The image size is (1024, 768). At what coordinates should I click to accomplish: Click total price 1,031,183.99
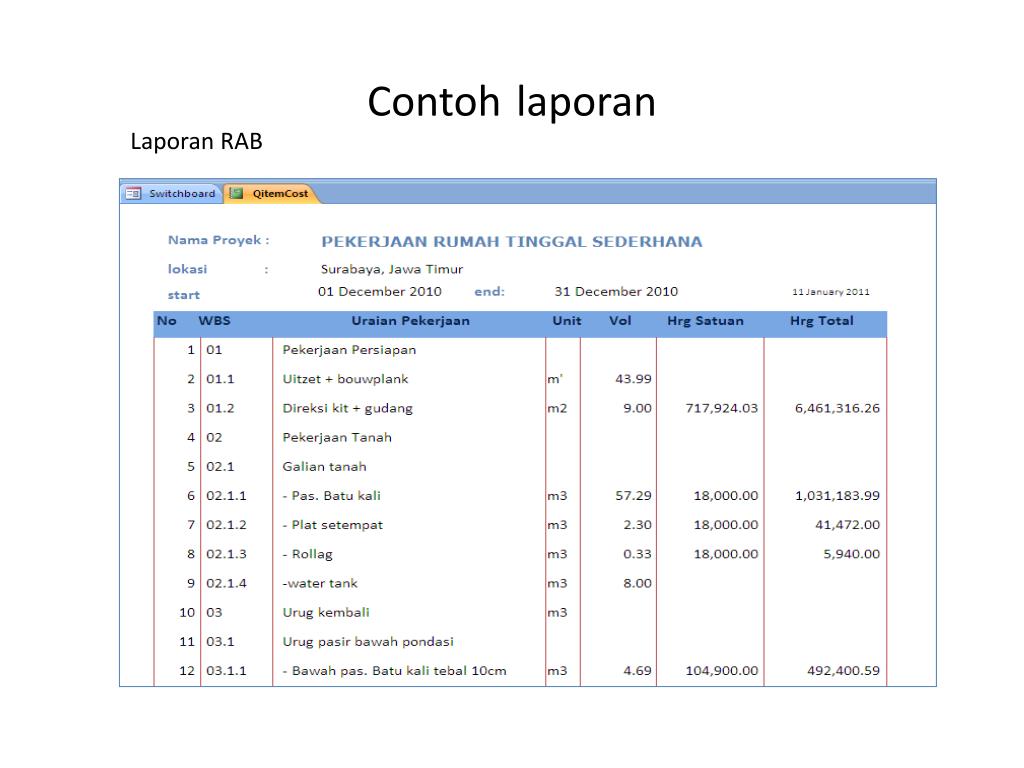[837, 496]
